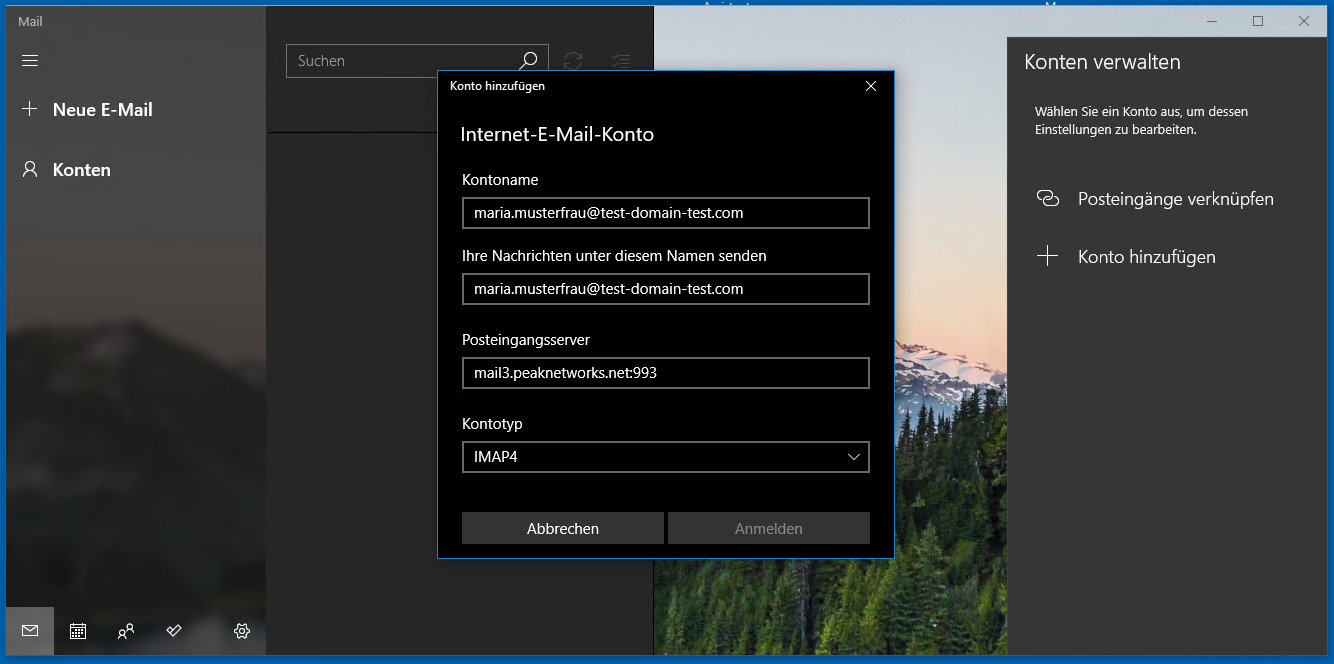Viewport: 1334px width, 664px height.
Task: Click the Suchen search box
Action: (x=400, y=60)
